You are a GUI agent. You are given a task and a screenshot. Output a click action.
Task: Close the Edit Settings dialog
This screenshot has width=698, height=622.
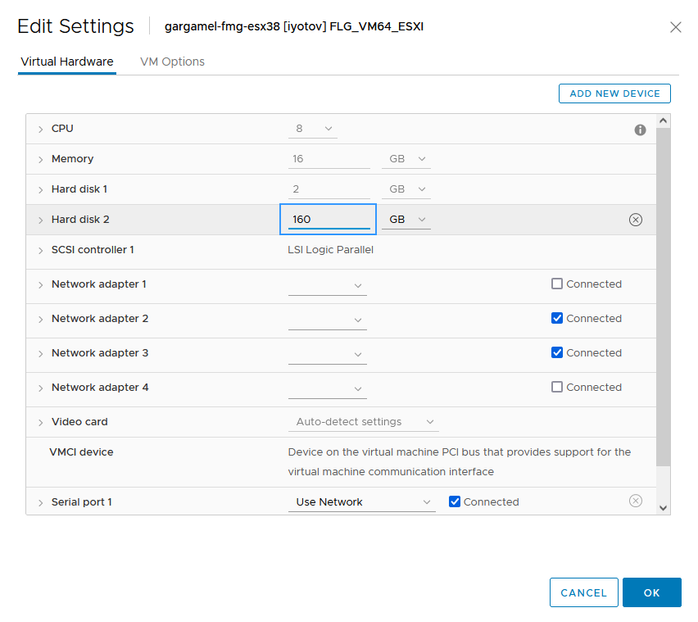[x=676, y=27]
